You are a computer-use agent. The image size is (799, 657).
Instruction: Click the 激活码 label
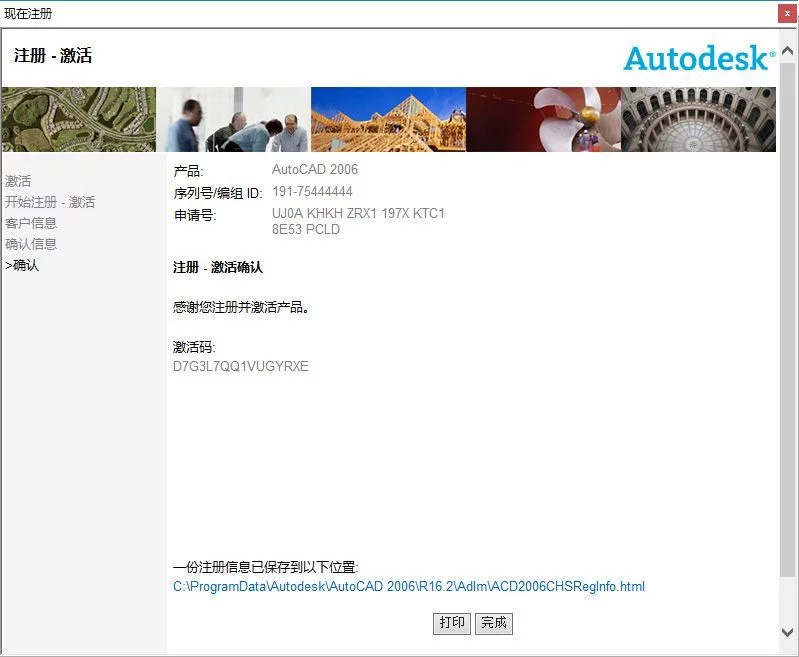(194, 347)
